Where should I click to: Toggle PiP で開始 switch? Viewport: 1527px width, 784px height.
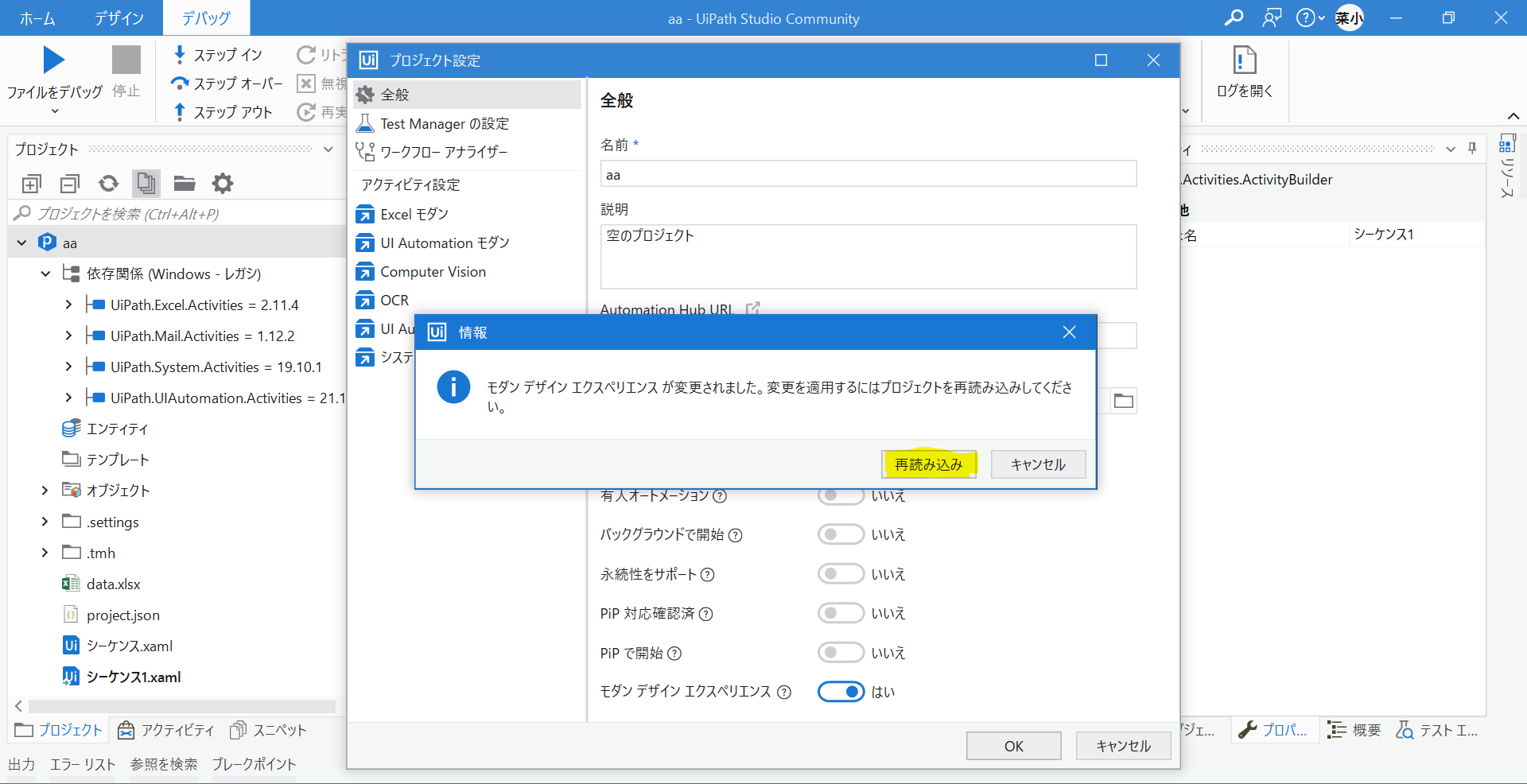tap(841, 653)
